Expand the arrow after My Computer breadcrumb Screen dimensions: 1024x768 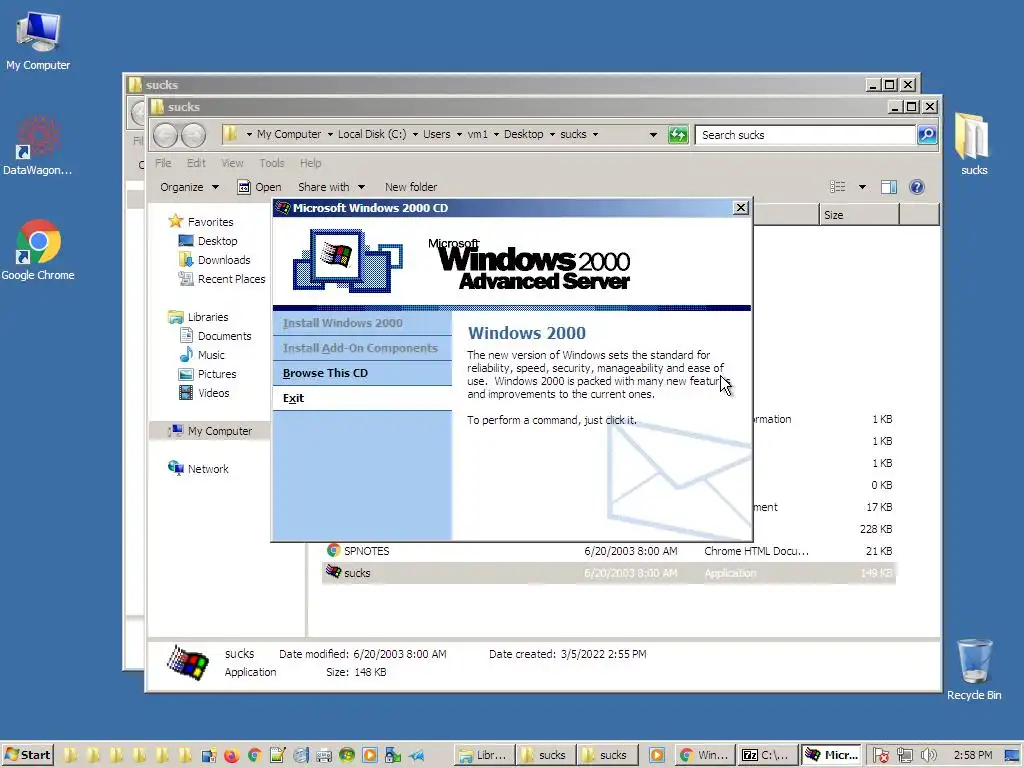[x=330, y=135]
